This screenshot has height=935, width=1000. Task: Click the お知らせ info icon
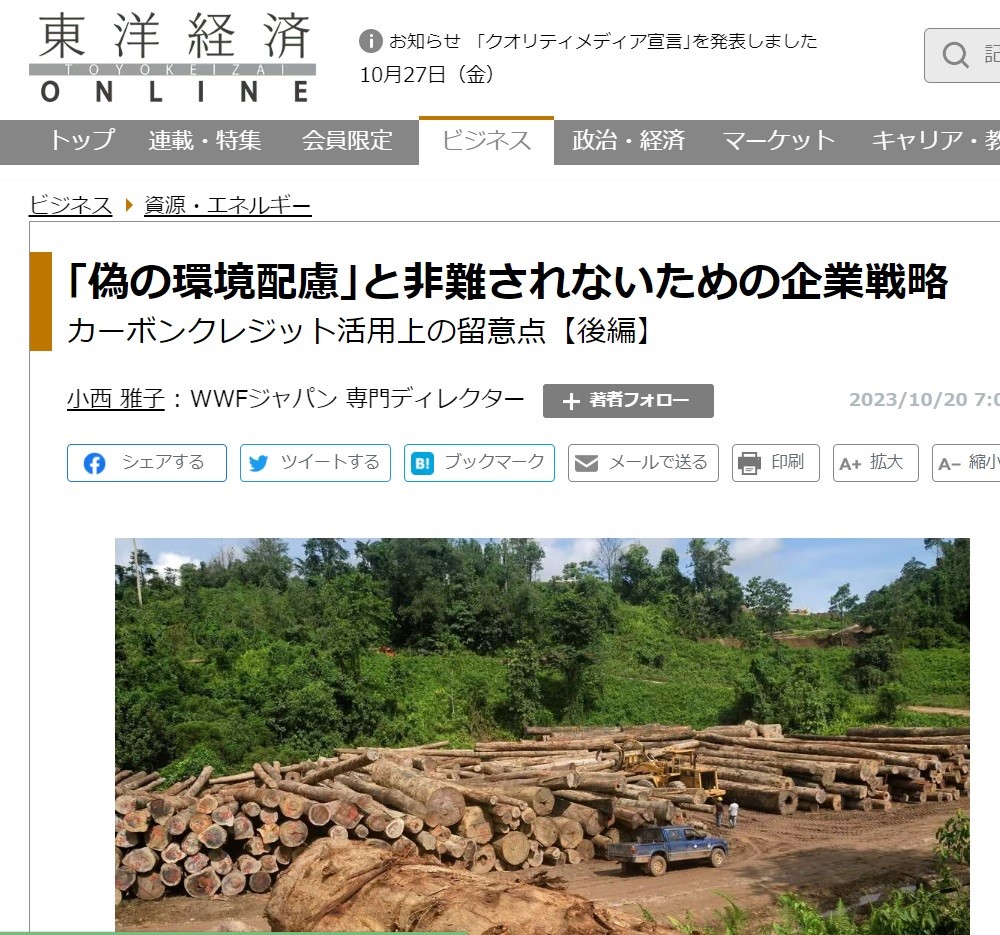click(x=371, y=41)
